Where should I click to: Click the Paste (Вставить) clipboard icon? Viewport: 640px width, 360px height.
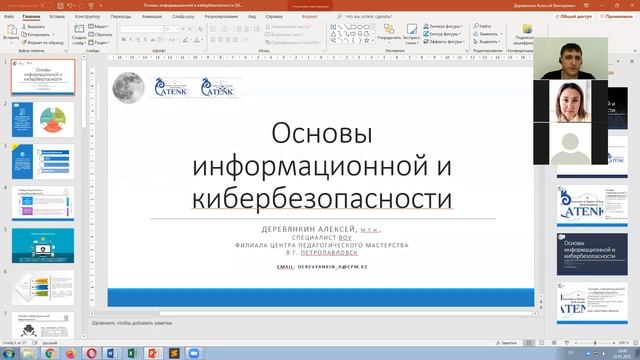click(x=11, y=30)
